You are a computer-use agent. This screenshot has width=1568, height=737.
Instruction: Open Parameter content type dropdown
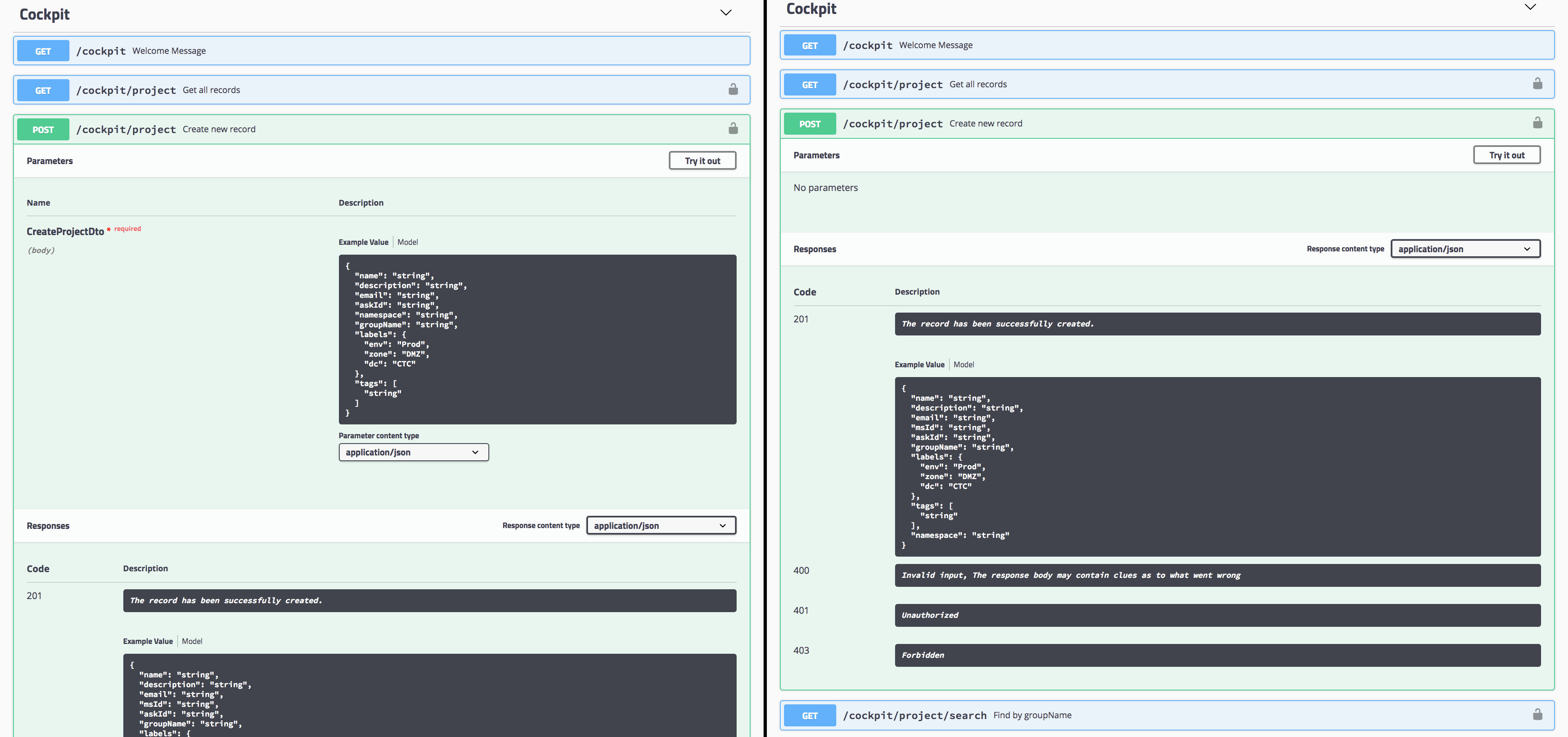413,453
